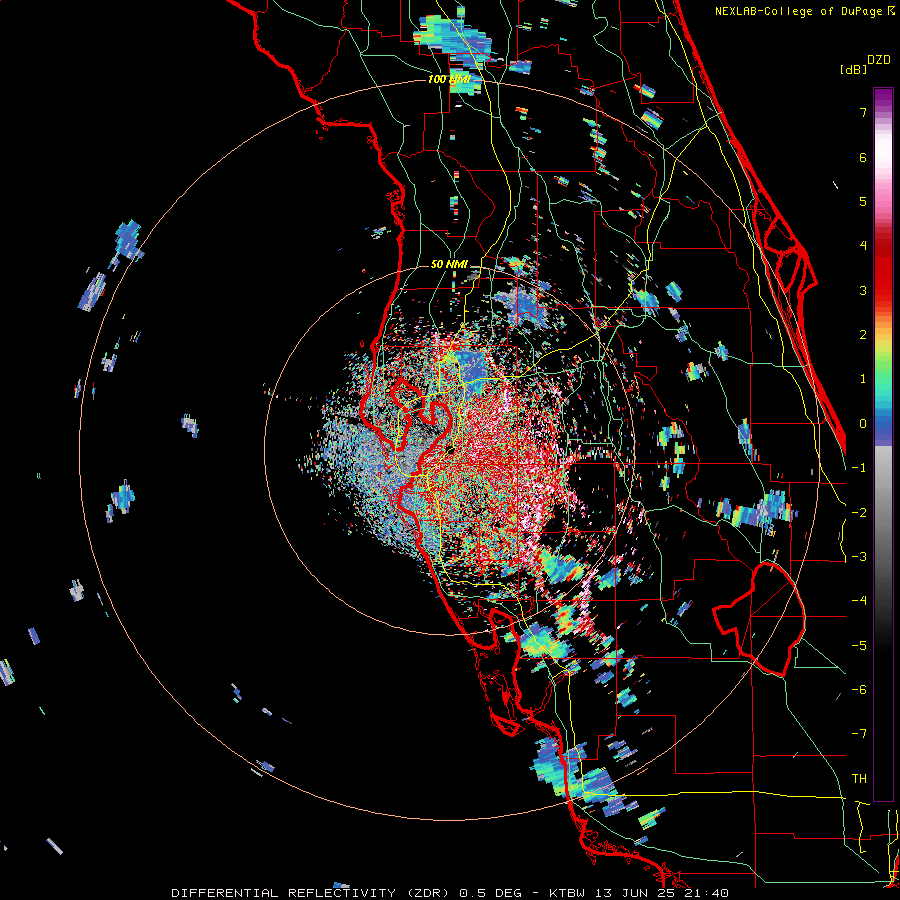Click the -6 value on the dB scale
This screenshot has height=900, width=900.
click(x=859, y=690)
